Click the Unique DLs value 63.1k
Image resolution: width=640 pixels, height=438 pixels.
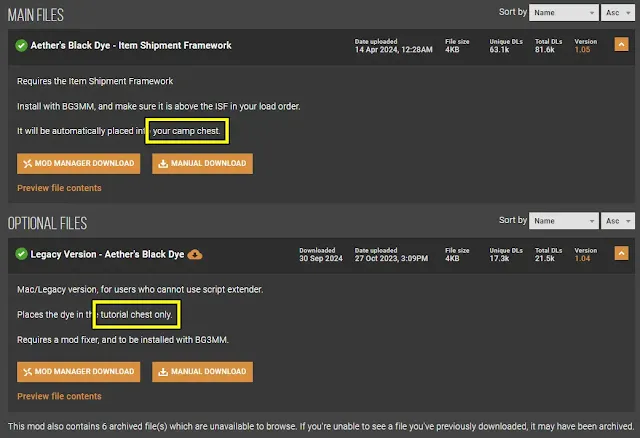pyautogui.click(x=499, y=49)
